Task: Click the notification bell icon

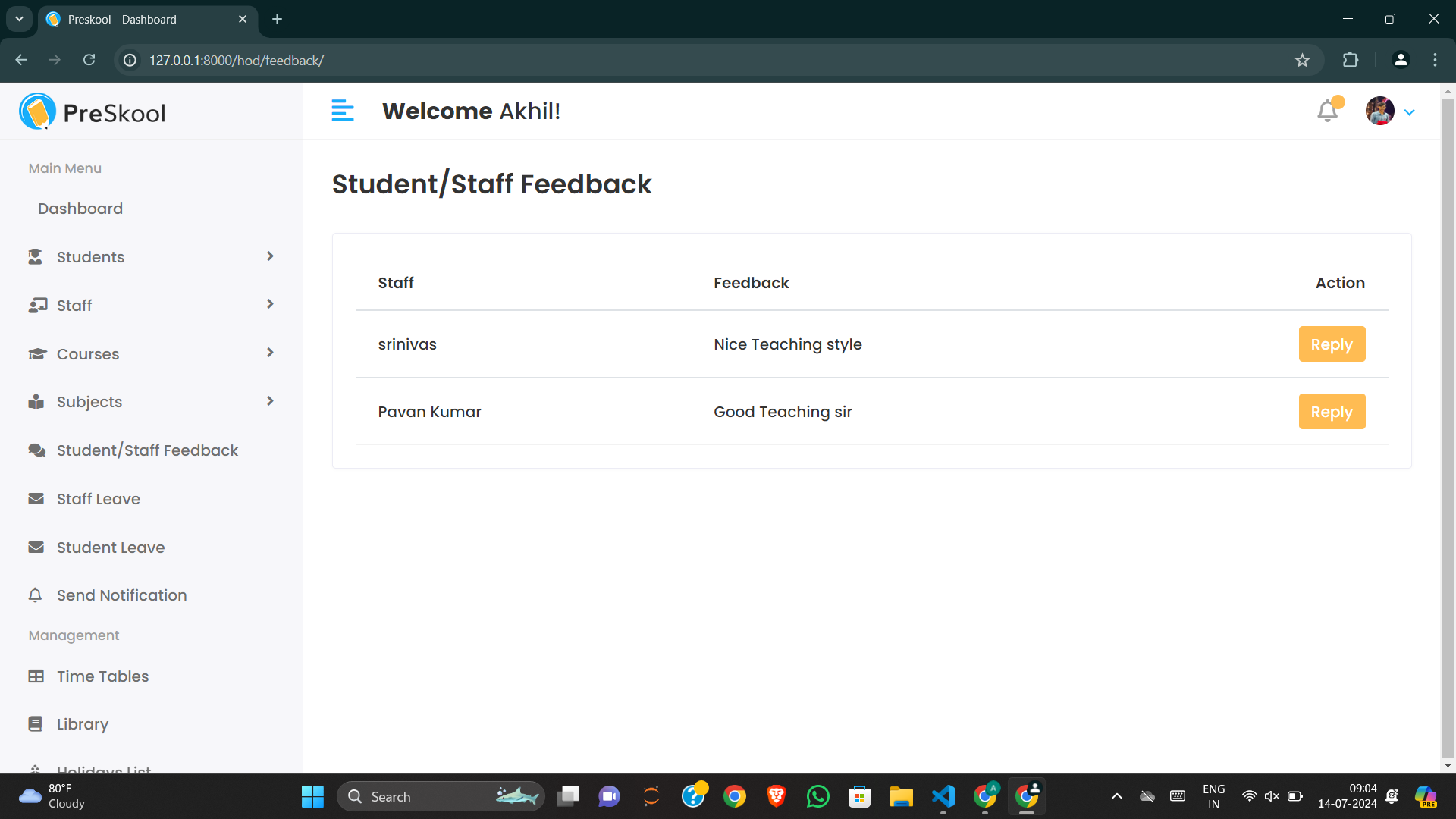Action: coord(1327,111)
